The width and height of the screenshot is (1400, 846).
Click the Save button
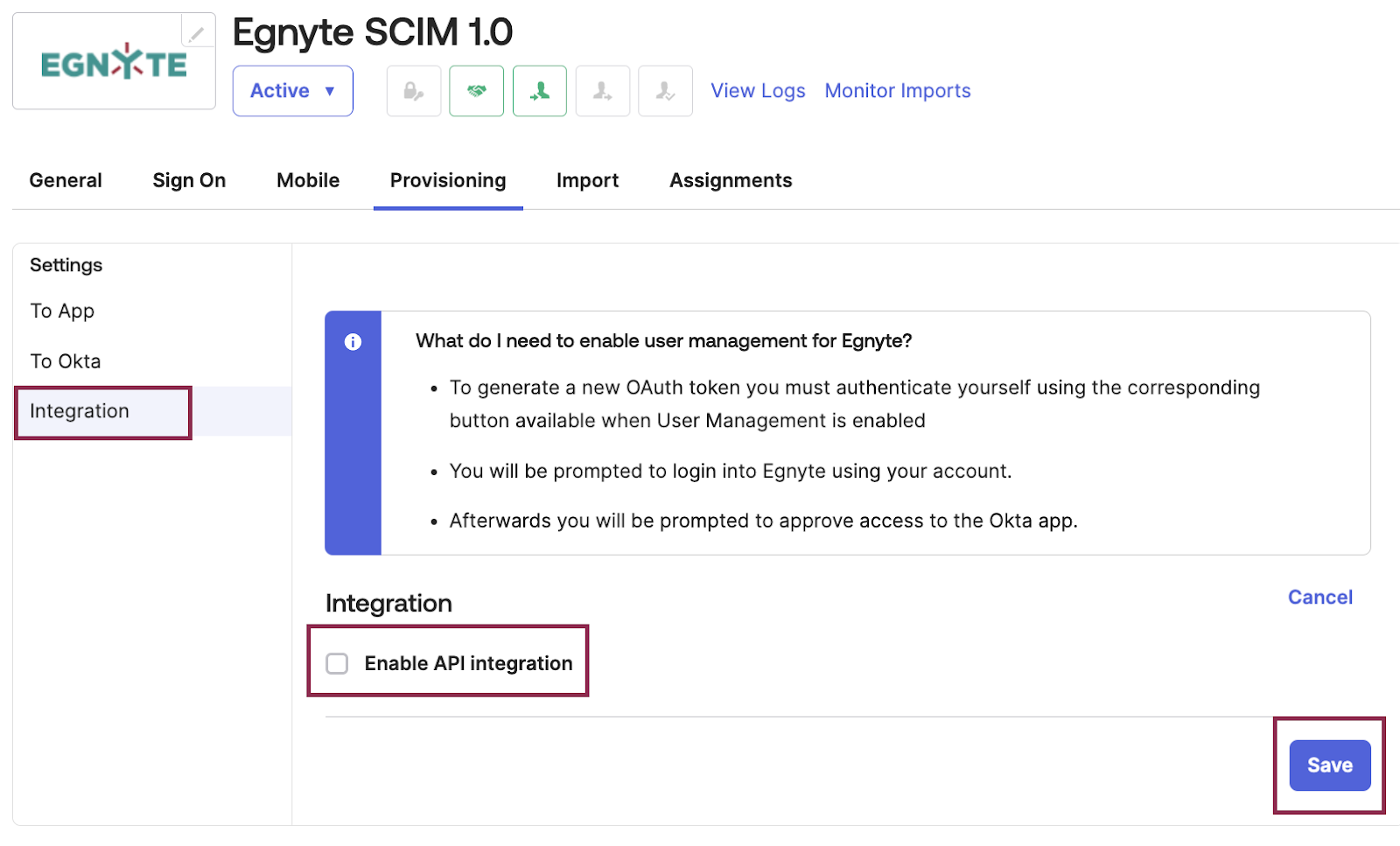pyautogui.click(x=1329, y=765)
